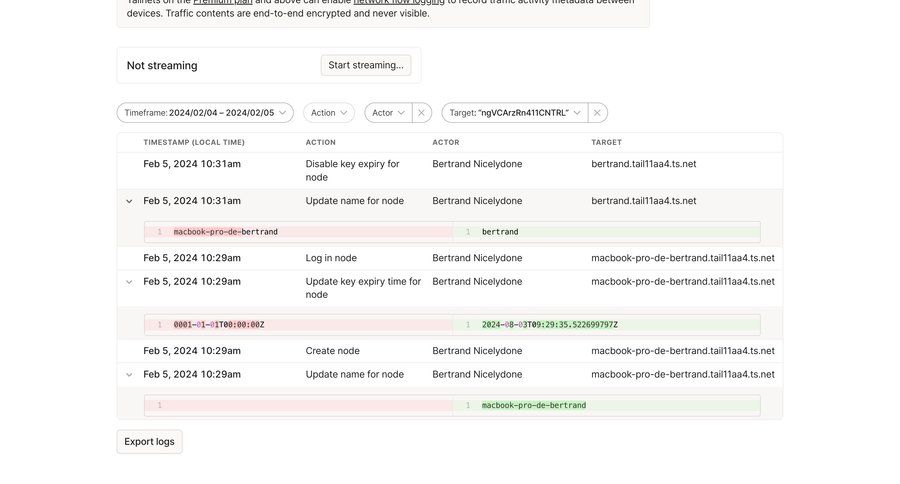The height and width of the screenshot is (484, 900).
Task: Select the added name macbook-pro-de-bertrand in green
Action: coord(534,405)
